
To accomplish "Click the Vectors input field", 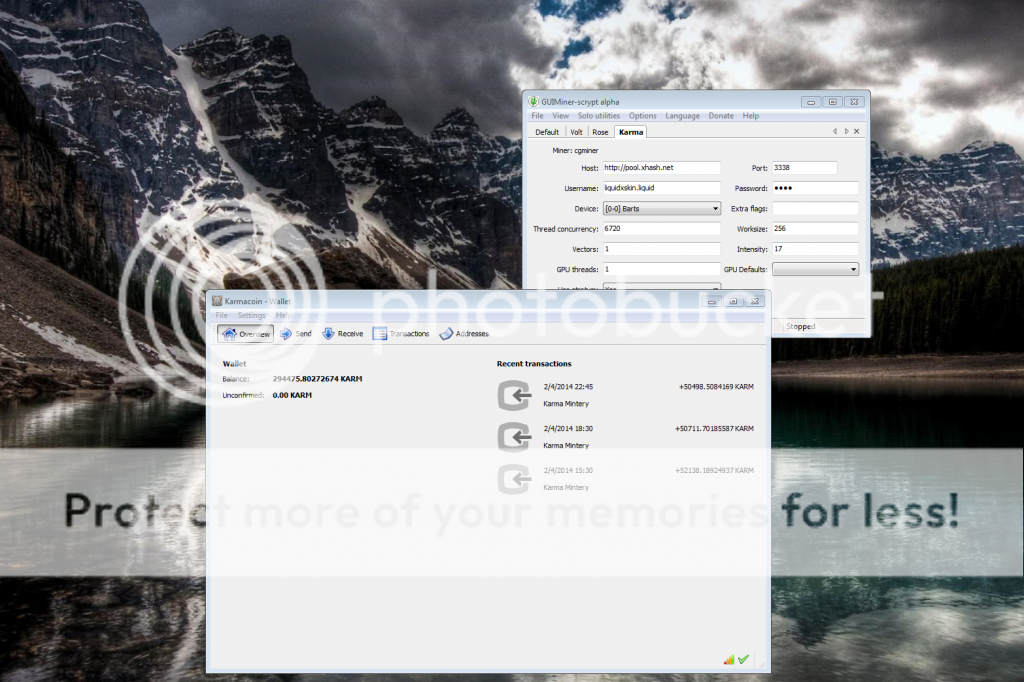I will [662, 249].
